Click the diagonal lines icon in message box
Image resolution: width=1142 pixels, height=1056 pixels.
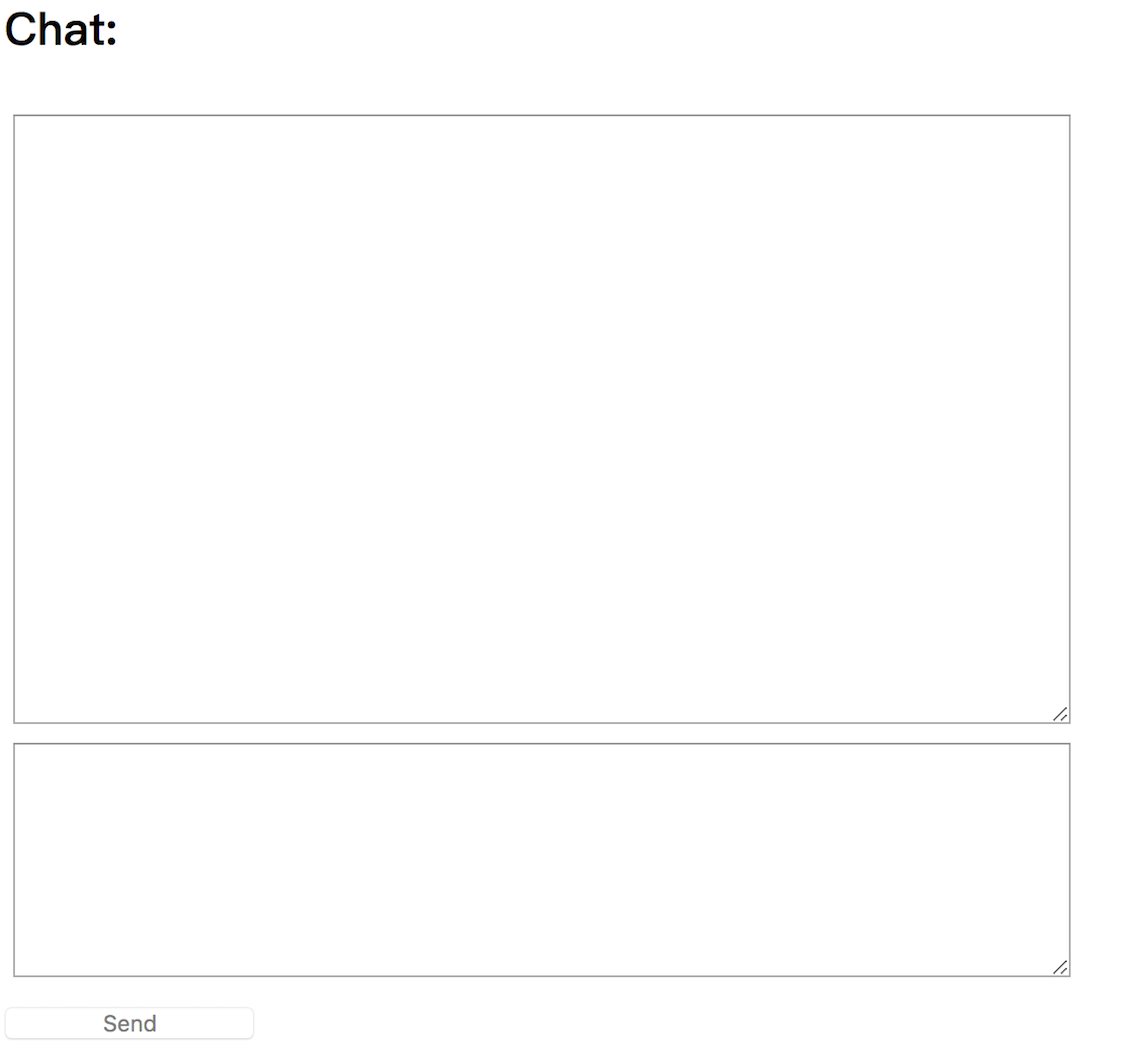tap(1060, 967)
